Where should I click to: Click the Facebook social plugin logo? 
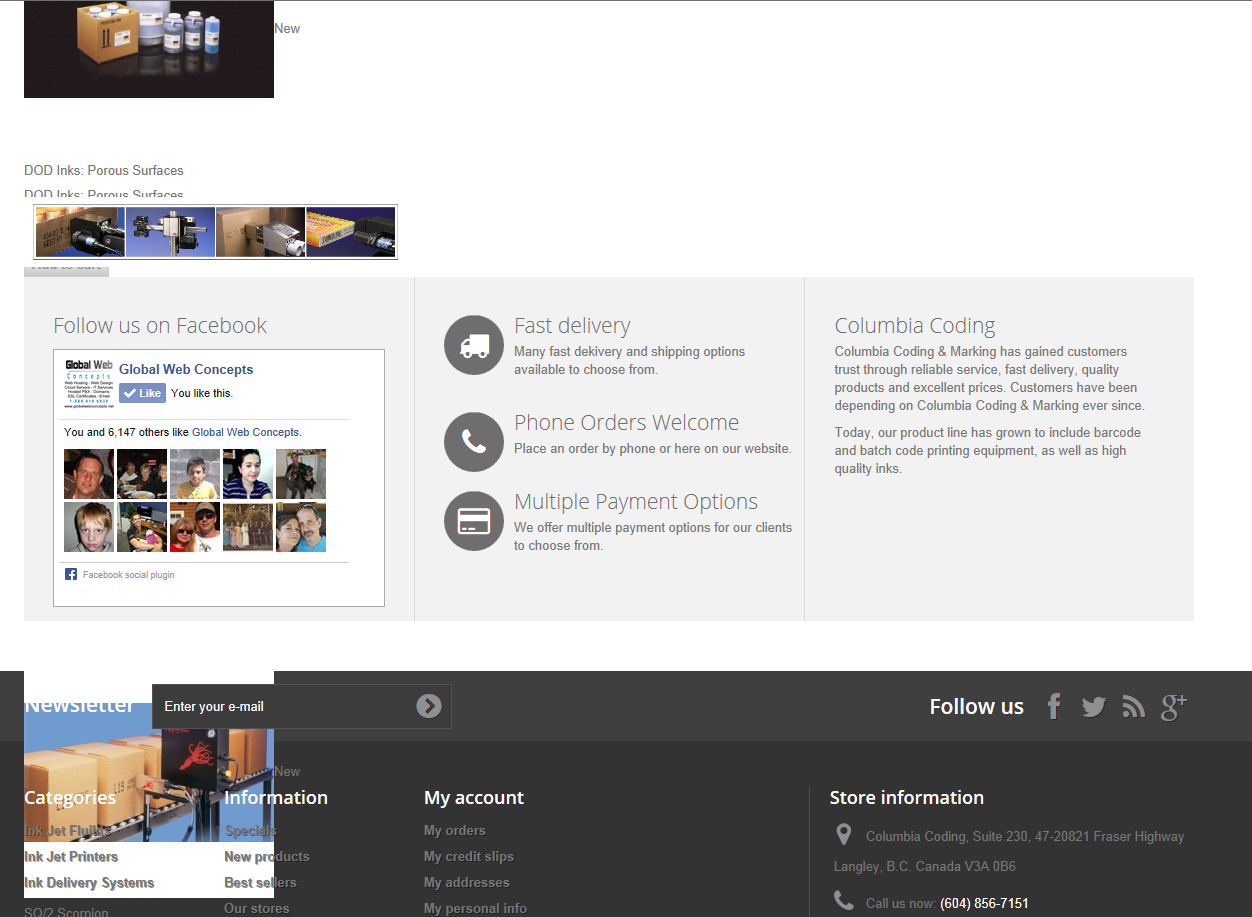(x=71, y=574)
